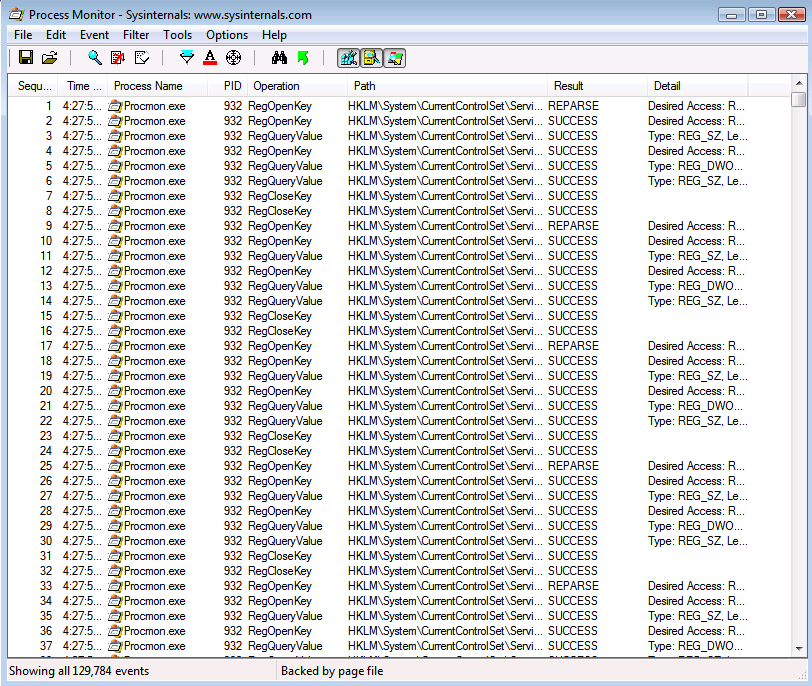Open the Filter menu

point(136,35)
